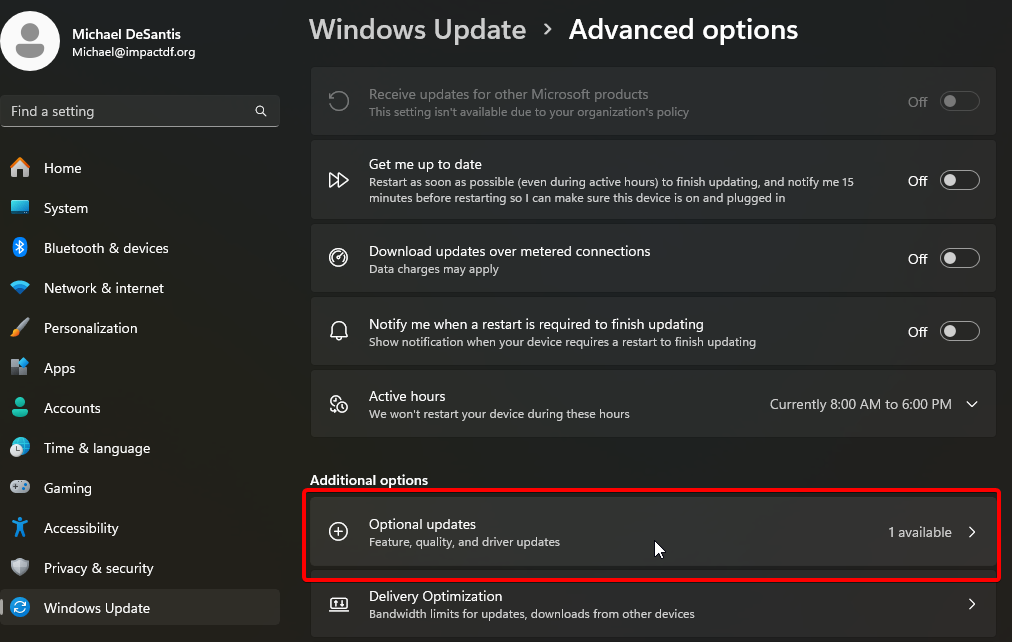The width and height of the screenshot is (1012, 642).
Task: Click the Accessibility figure icon
Action: coord(20,528)
